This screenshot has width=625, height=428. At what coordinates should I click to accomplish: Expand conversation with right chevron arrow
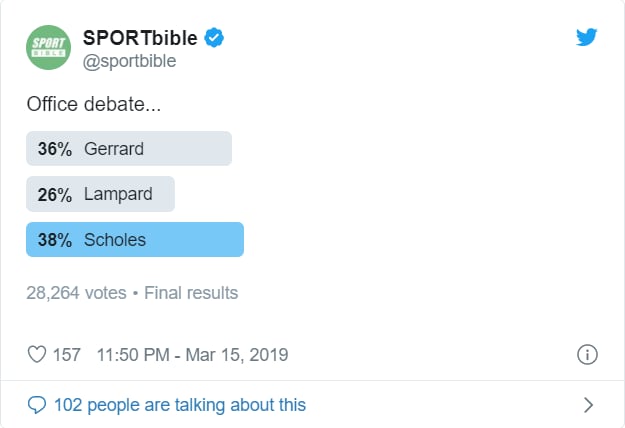pyautogui.click(x=588, y=405)
